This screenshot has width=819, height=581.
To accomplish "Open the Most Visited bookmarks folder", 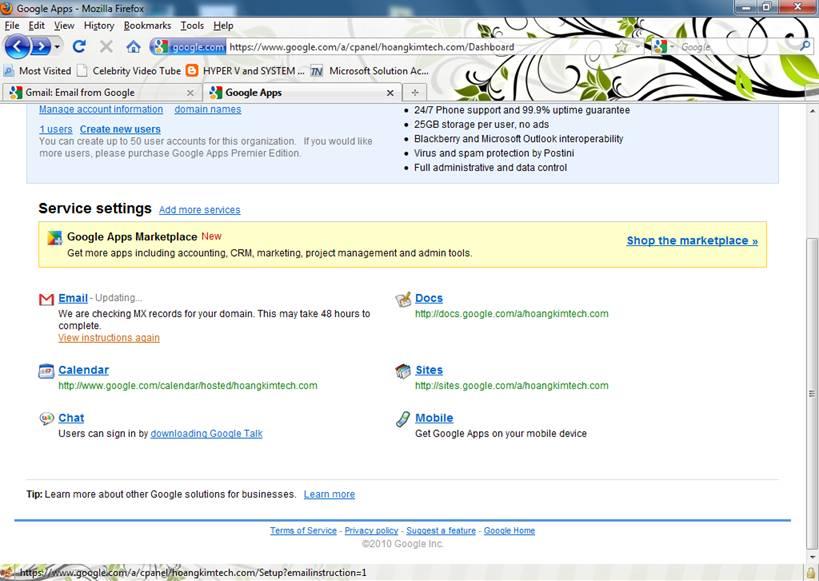I will (37, 71).
